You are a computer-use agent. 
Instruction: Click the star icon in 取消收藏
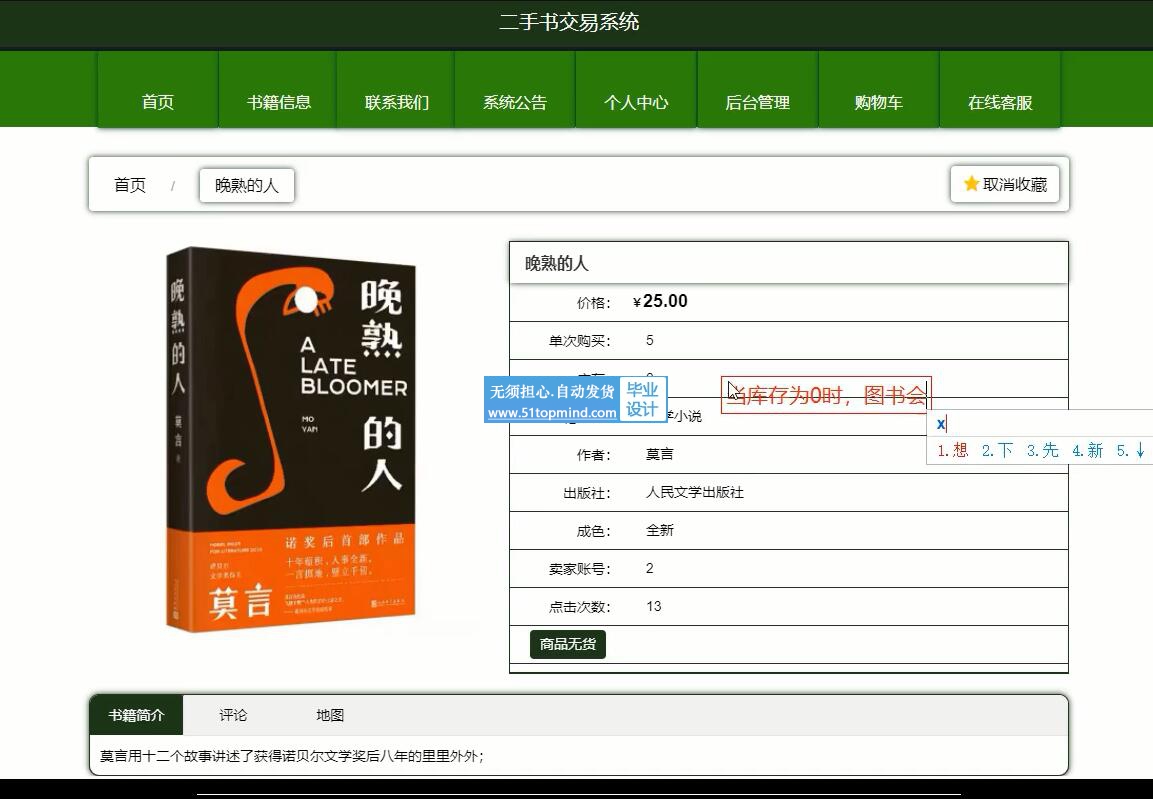point(971,184)
